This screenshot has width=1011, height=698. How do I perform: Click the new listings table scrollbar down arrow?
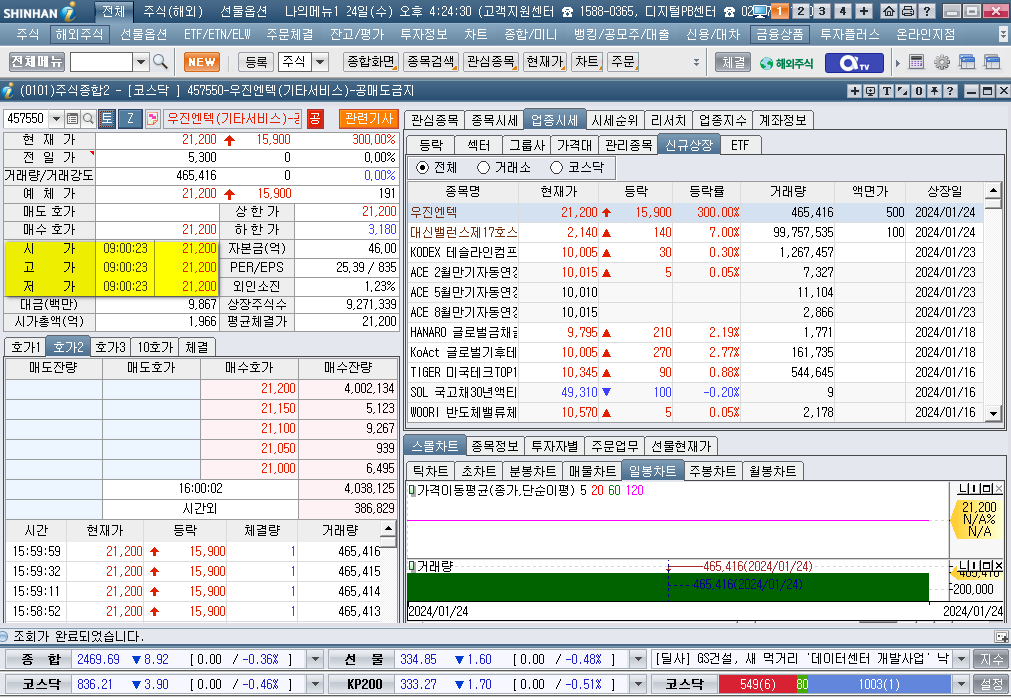(993, 414)
